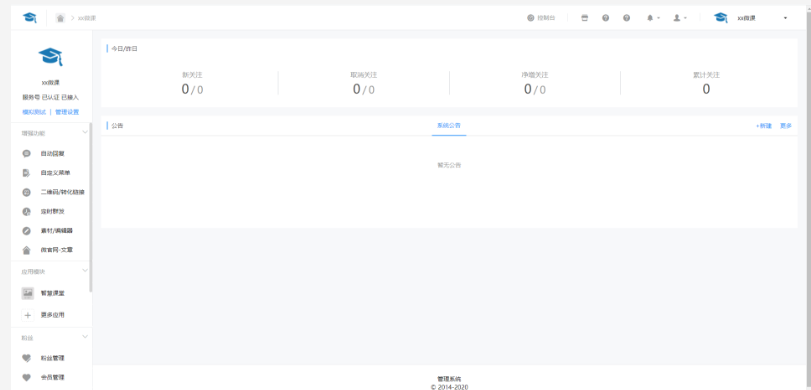
Task: Click the large graduation cap account avatar in sidebar
Action: click(x=51, y=56)
